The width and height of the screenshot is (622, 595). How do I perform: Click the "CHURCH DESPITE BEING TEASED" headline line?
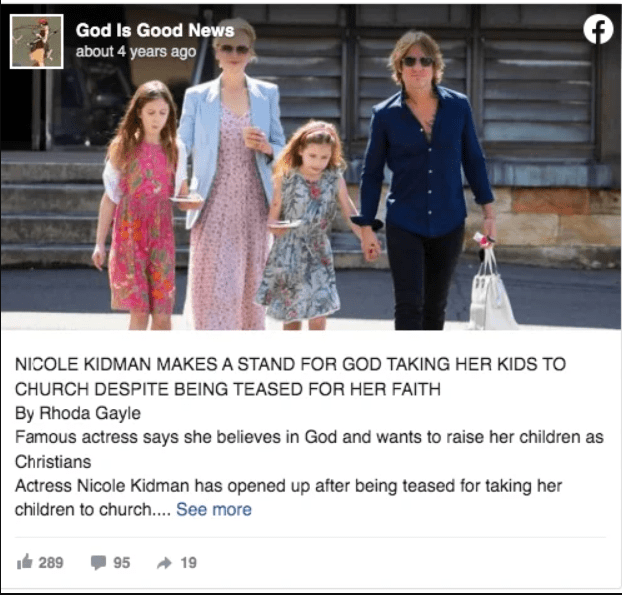(x=228, y=389)
